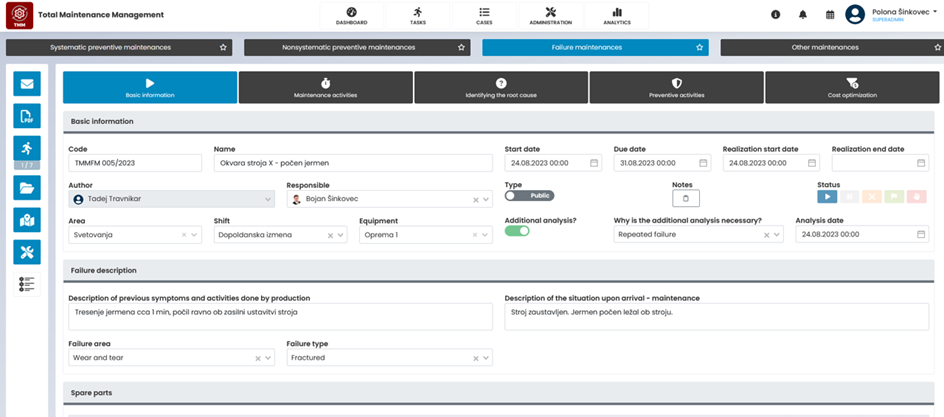This screenshot has height=417, width=944.
Task: Toggle the Public type switch
Action: pyautogui.click(x=529, y=196)
